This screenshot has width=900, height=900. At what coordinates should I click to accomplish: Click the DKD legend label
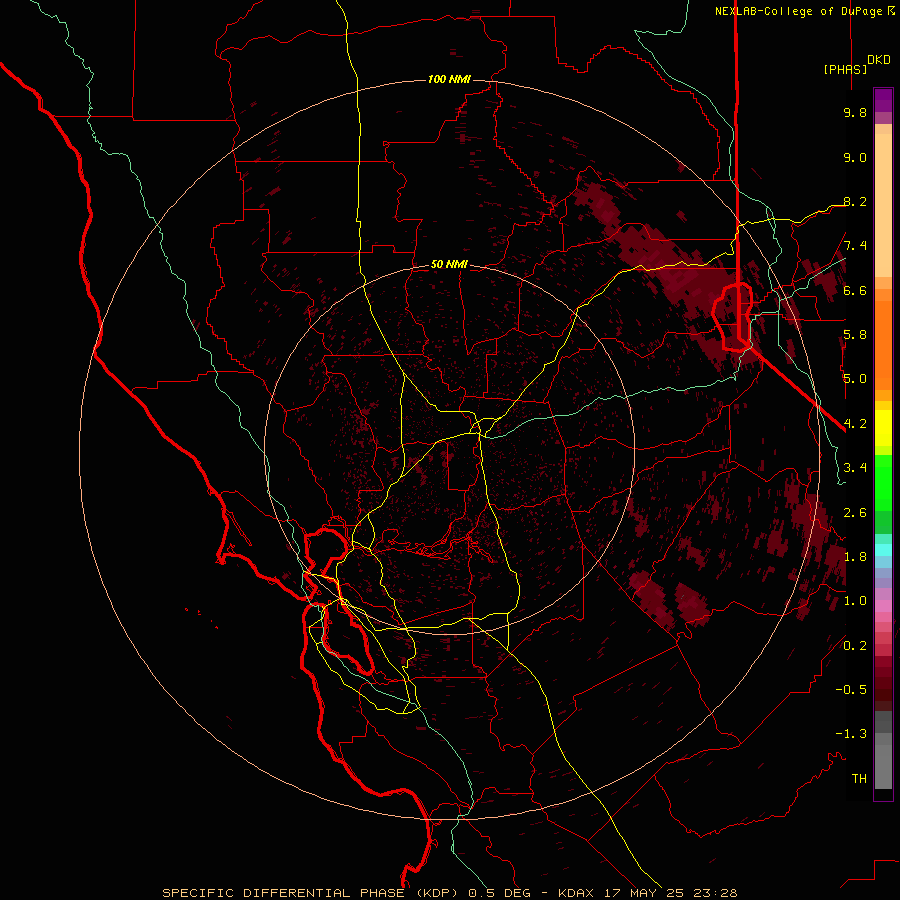879,60
